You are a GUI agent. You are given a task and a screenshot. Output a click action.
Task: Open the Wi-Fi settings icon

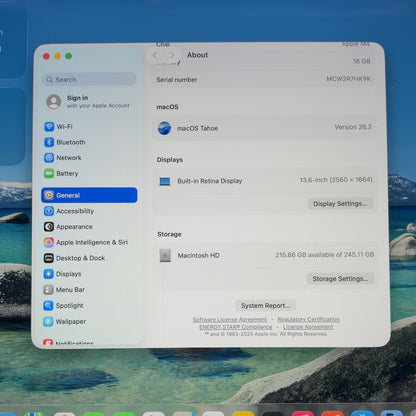pyautogui.click(x=49, y=127)
